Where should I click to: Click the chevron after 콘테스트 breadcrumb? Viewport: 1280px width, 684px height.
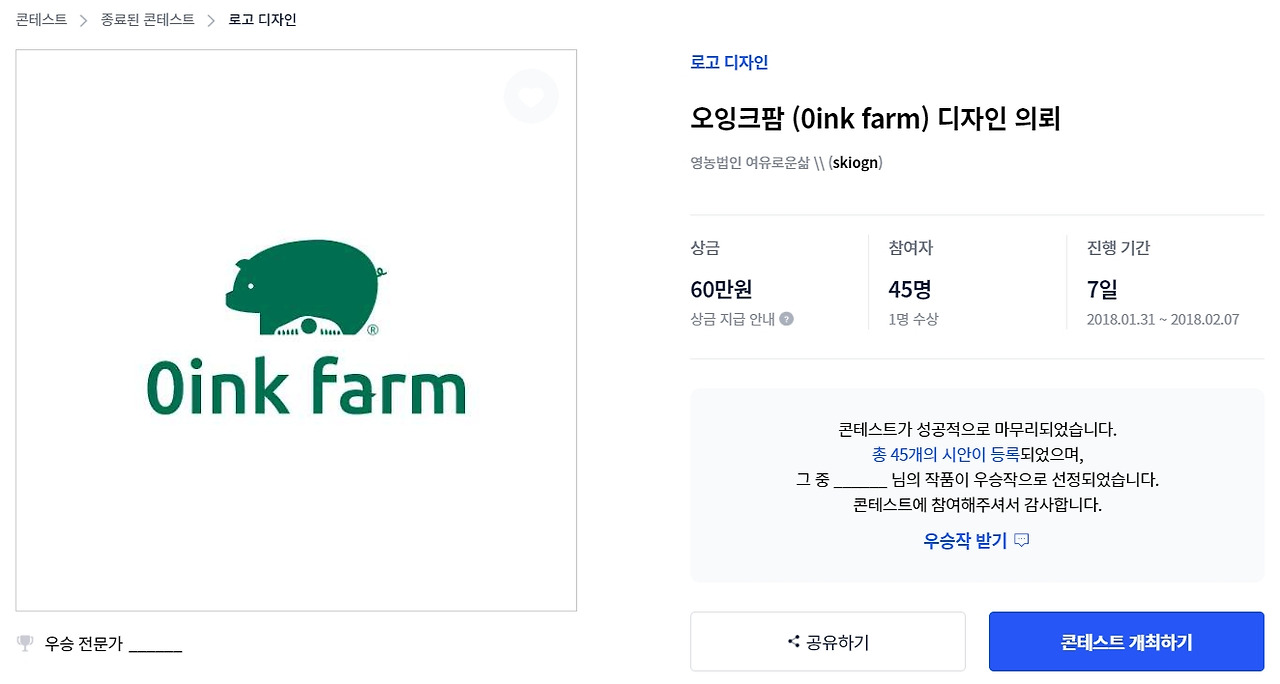coord(84,20)
